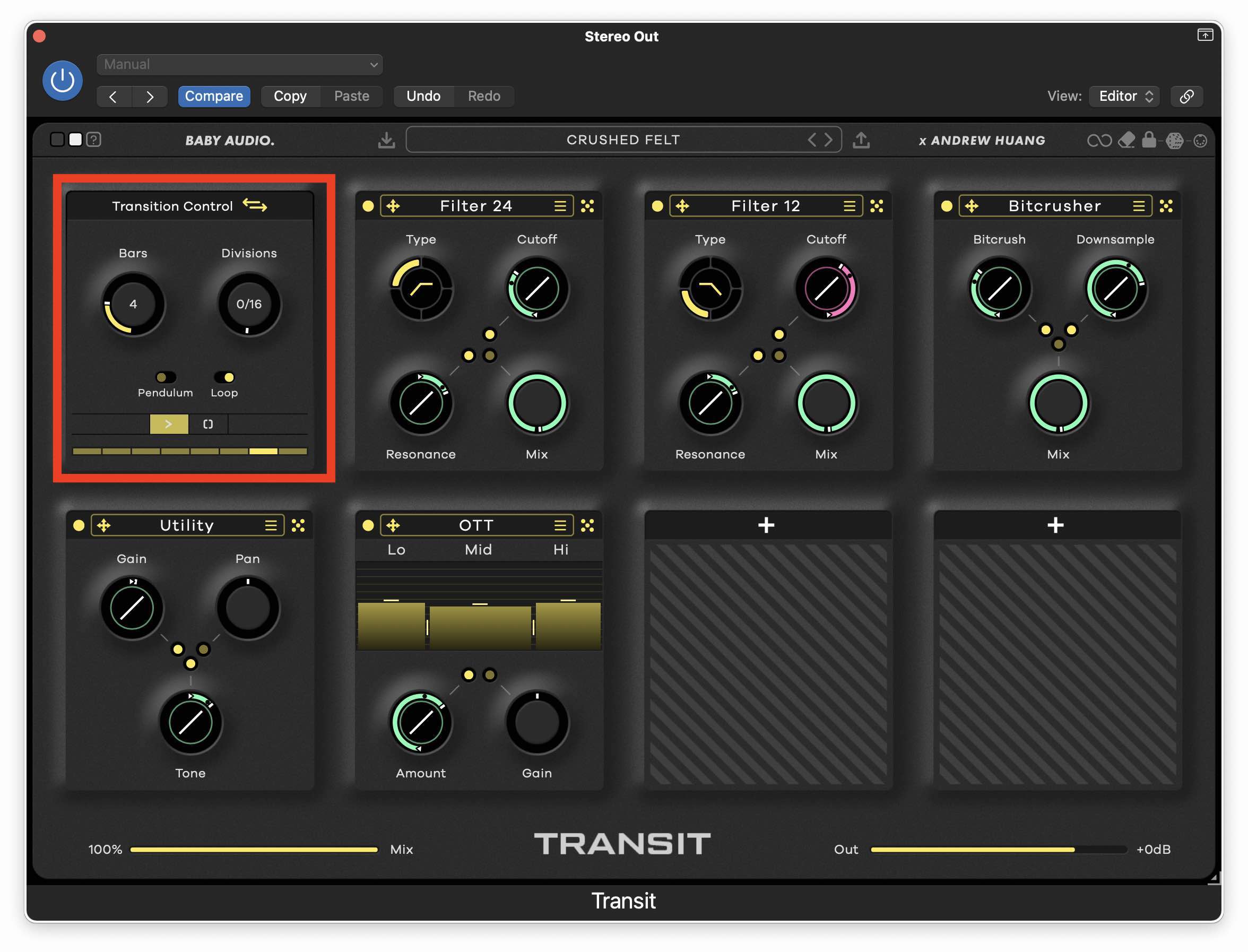Open the help question mark icon
Screen dimensions: 1248x952
(x=94, y=140)
